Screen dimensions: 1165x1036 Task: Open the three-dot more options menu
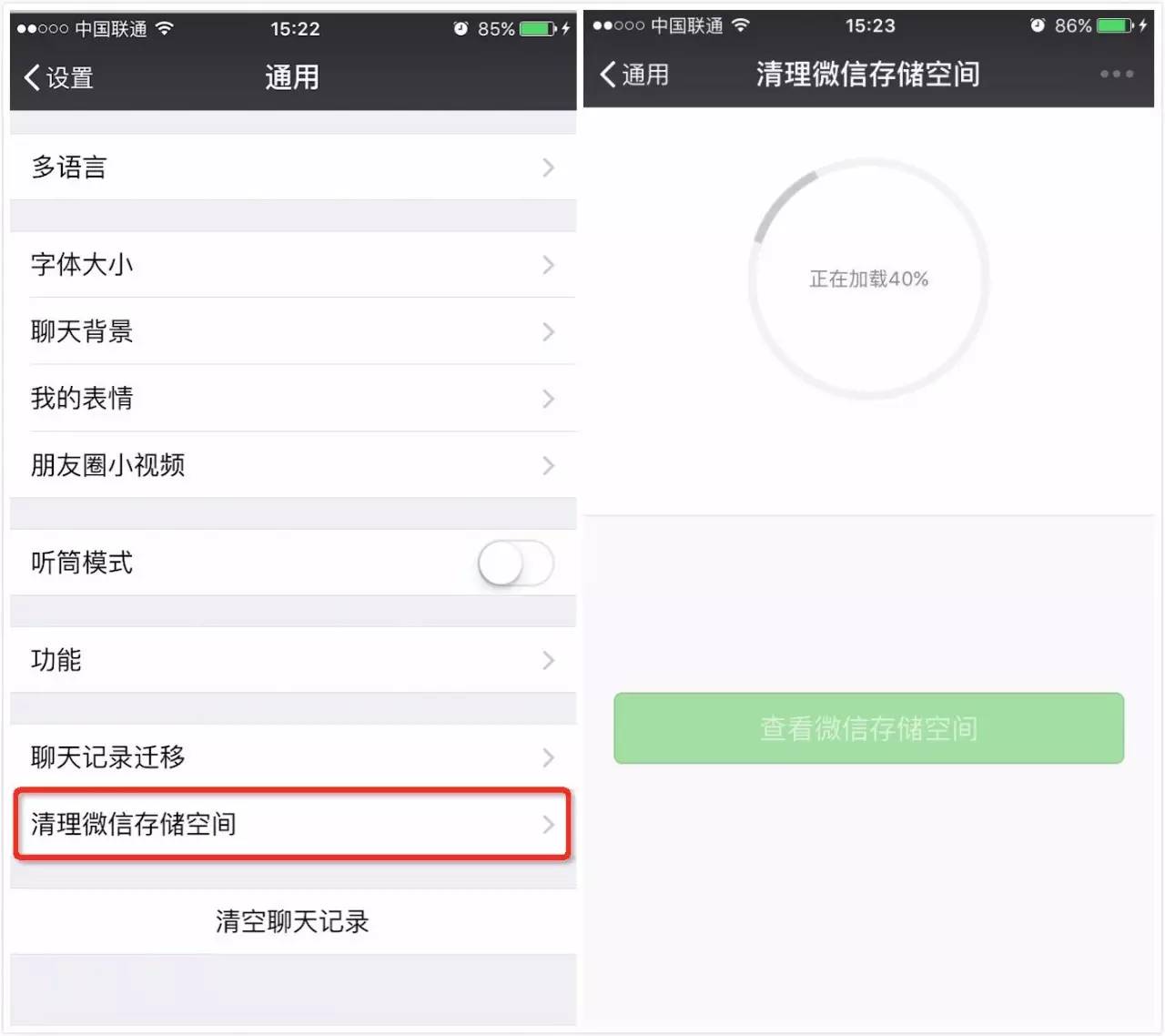click(x=1116, y=74)
